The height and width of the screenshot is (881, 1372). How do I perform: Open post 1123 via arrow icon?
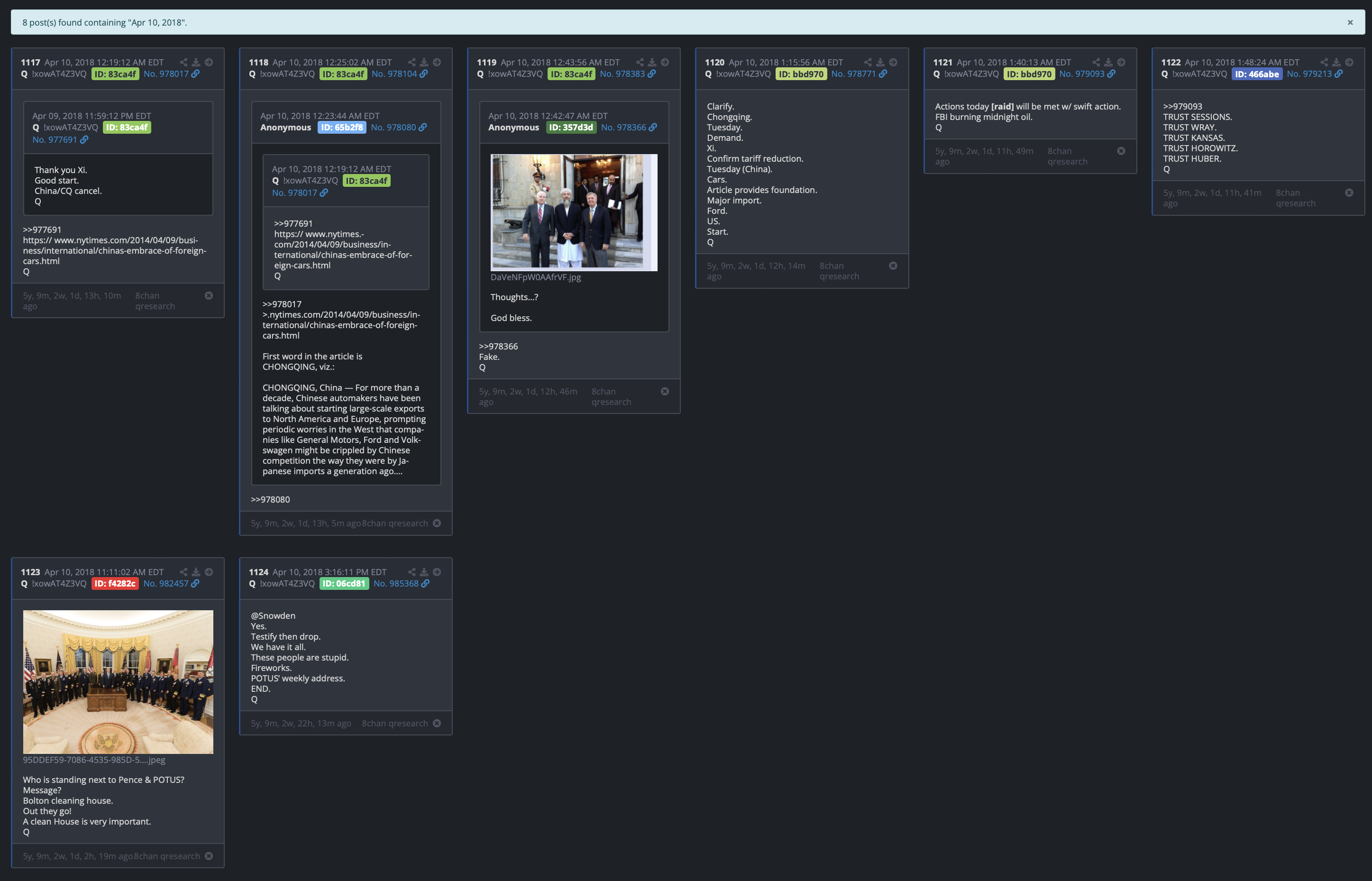(209, 572)
